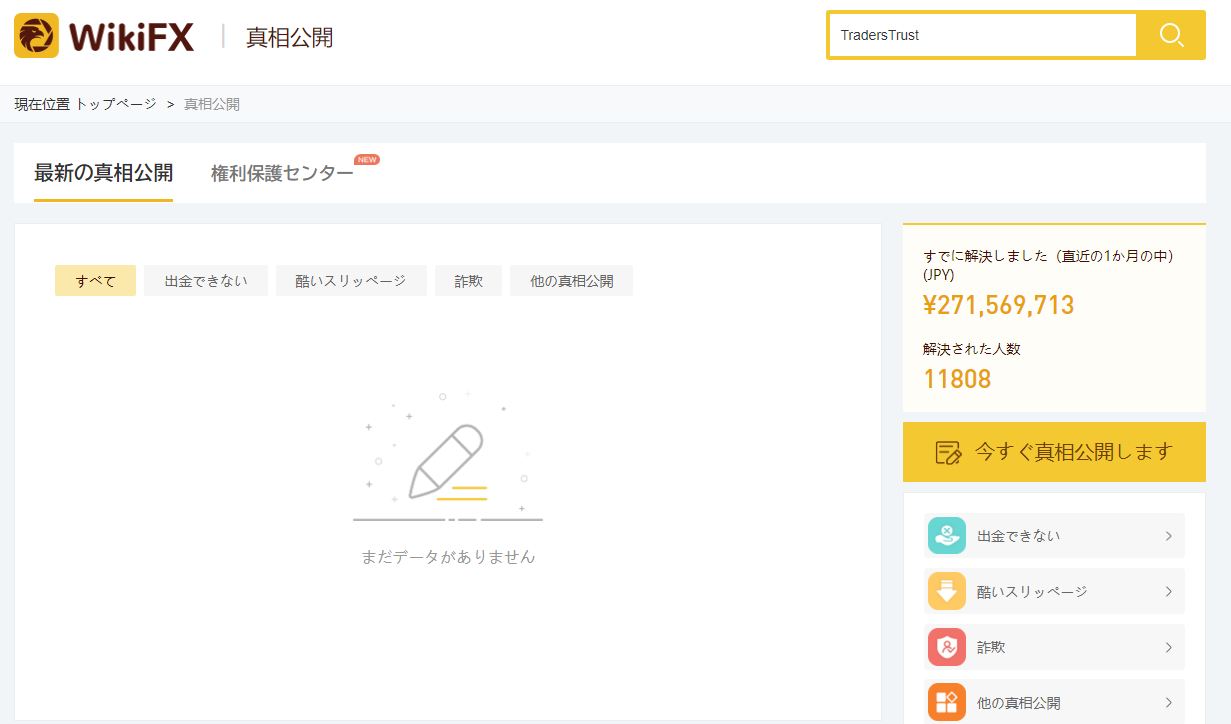Click the 出金できない teal hand icon
Image resolution: width=1231 pixels, height=724 pixels.
point(946,536)
